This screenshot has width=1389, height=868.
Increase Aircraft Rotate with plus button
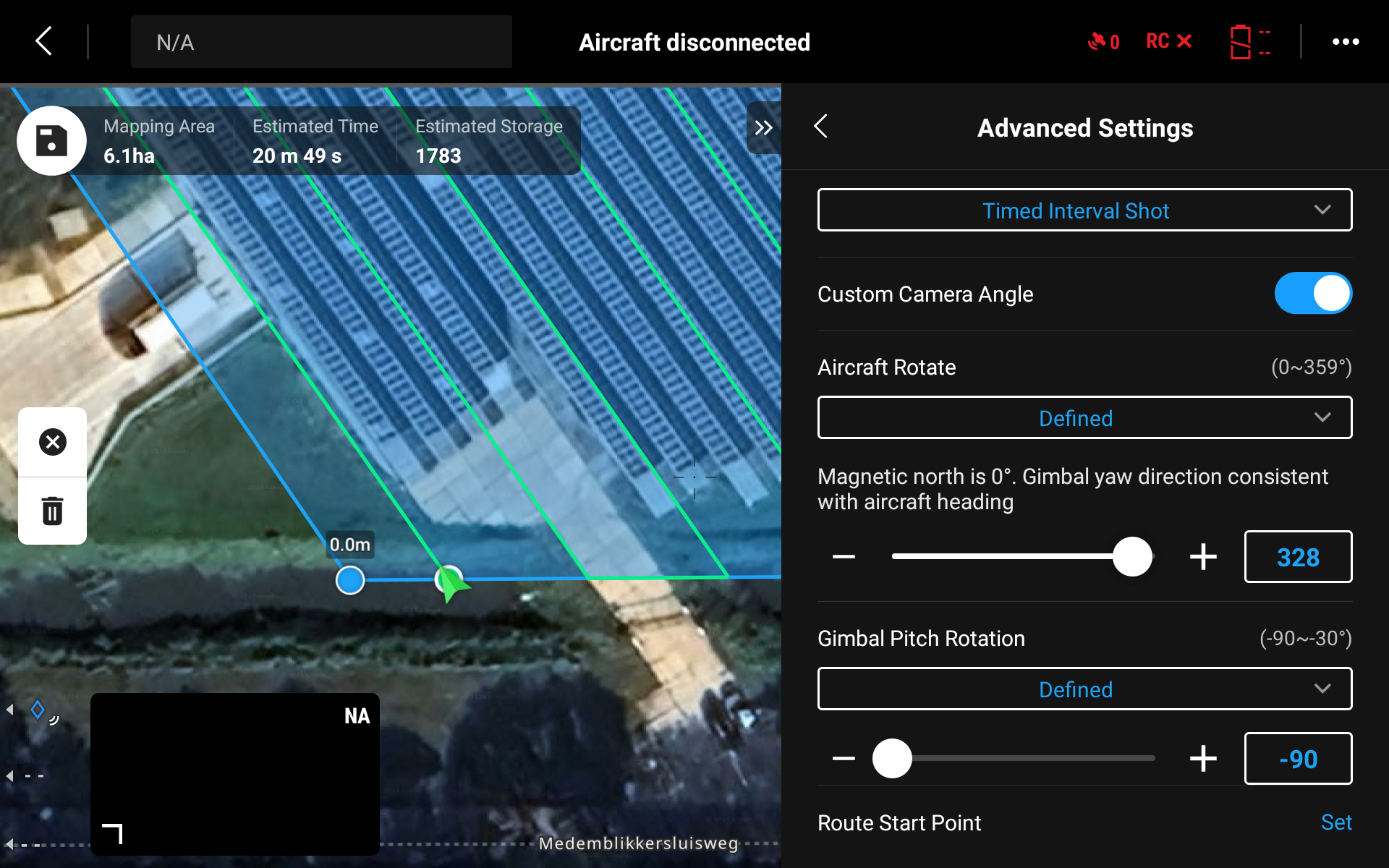pos(1203,557)
